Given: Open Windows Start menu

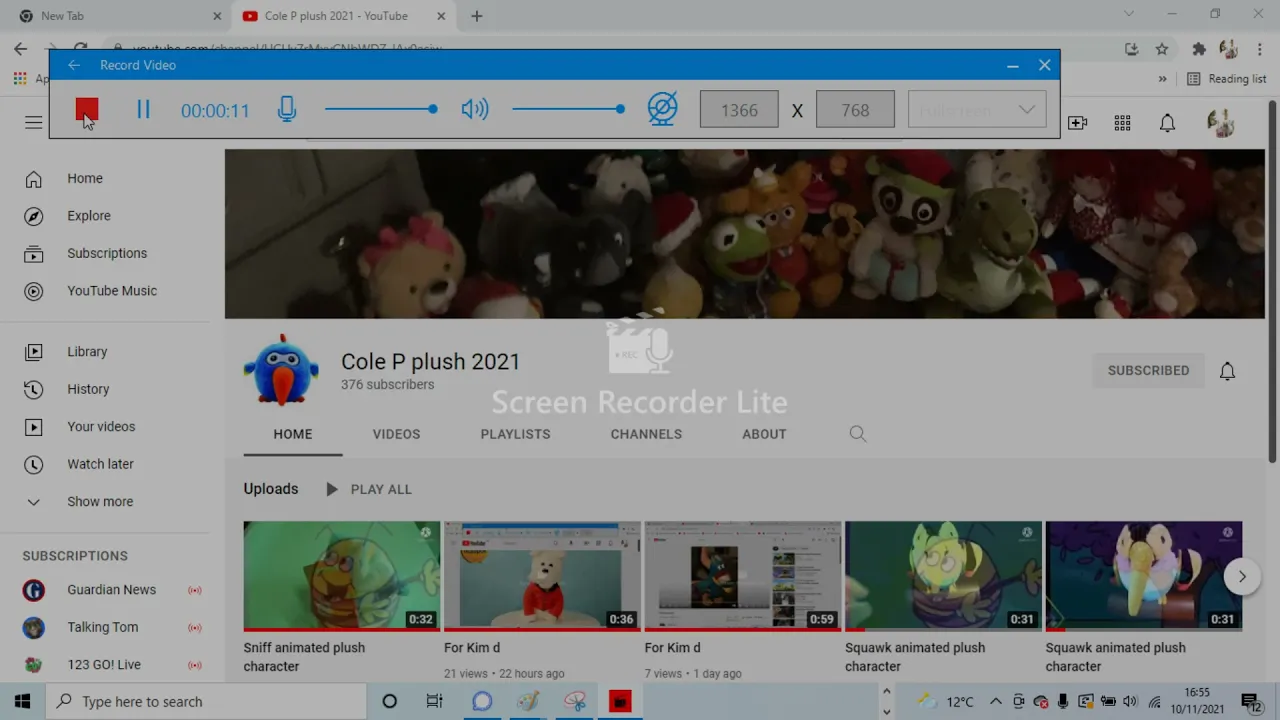Looking at the screenshot, I should coord(22,702).
